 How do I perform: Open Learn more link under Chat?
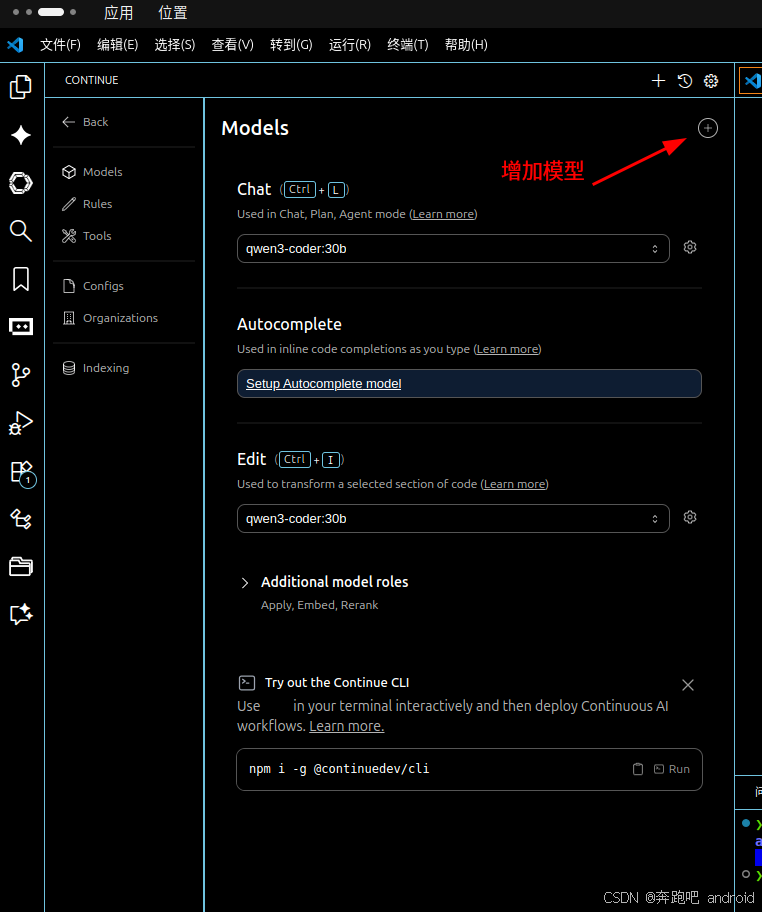click(443, 214)
